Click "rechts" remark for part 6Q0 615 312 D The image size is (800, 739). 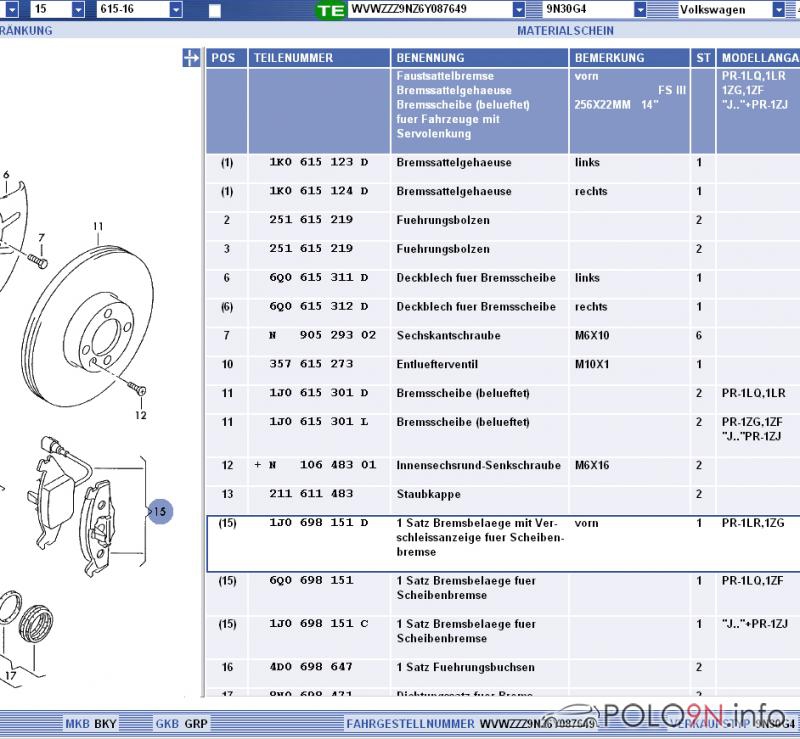[591, 306]
